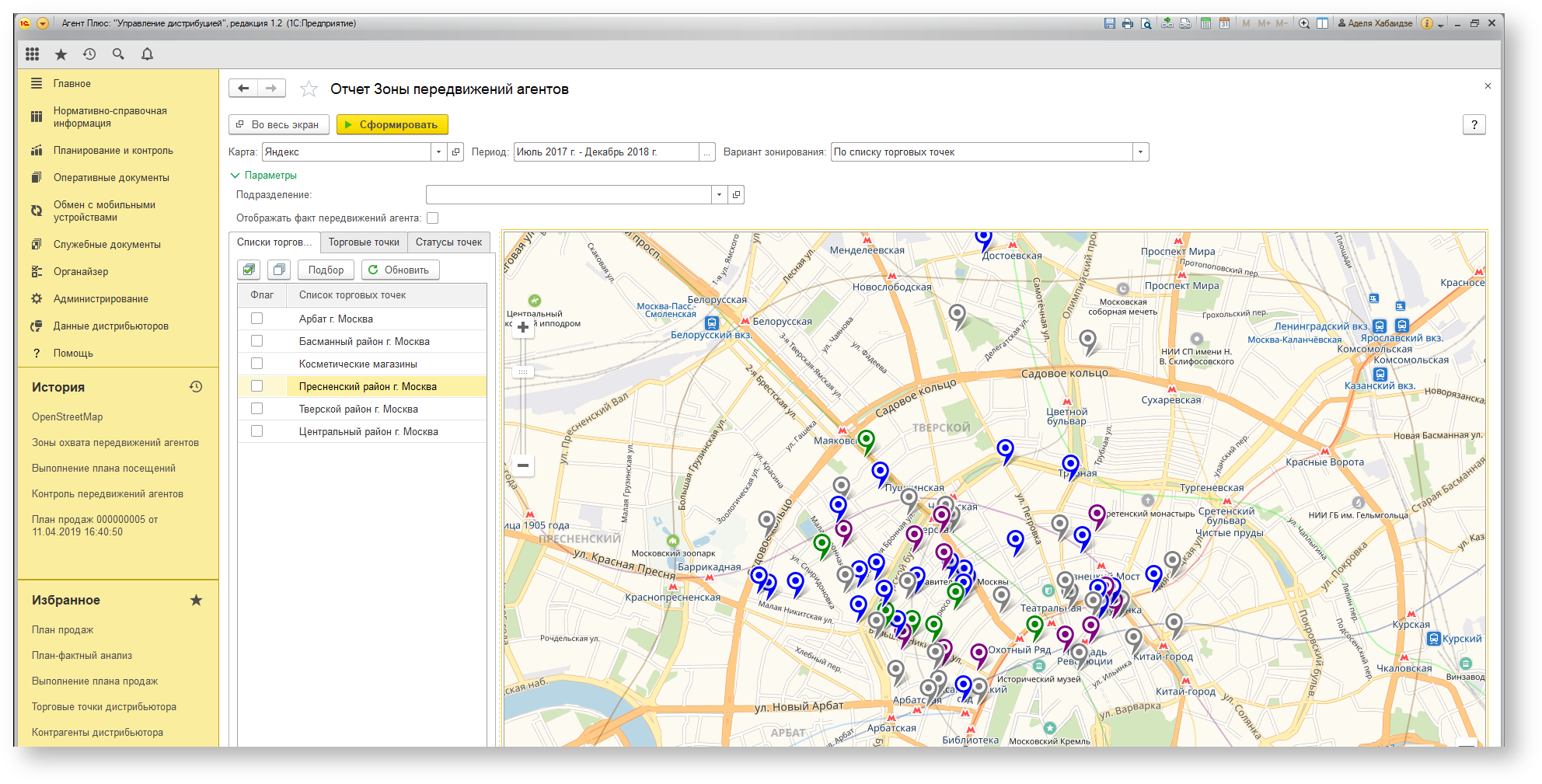Expand the Карта dropdown arrow
This screenshot has width=1542, height=784.
439,152
